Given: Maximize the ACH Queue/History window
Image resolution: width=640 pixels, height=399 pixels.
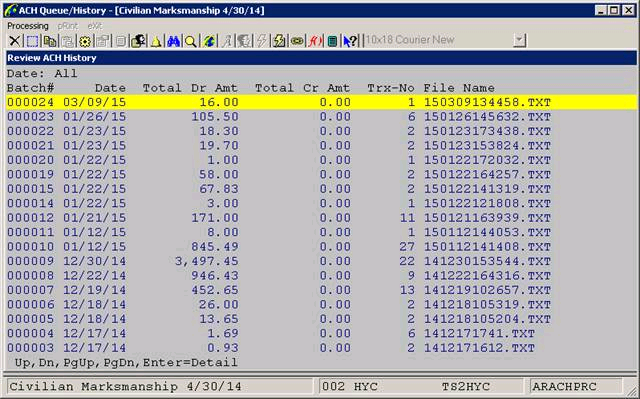Looking at the screenshot, I should click(x=614, y=10).
